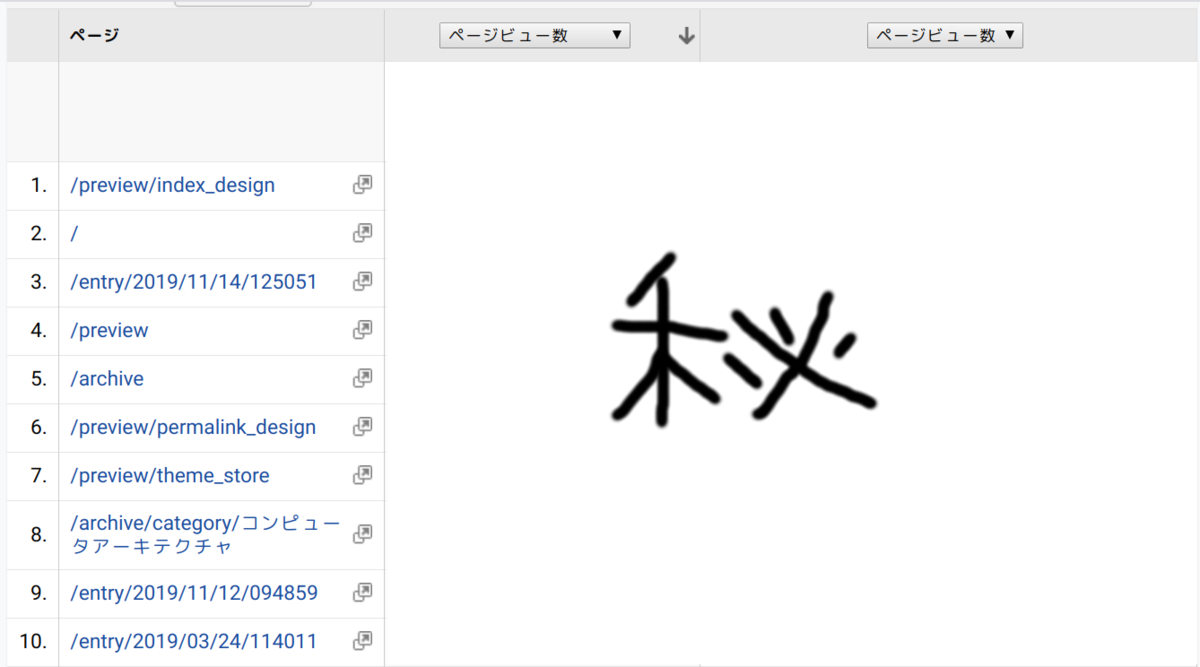Open the left ページビュー数 metric dropdown

tap(534, 34)
